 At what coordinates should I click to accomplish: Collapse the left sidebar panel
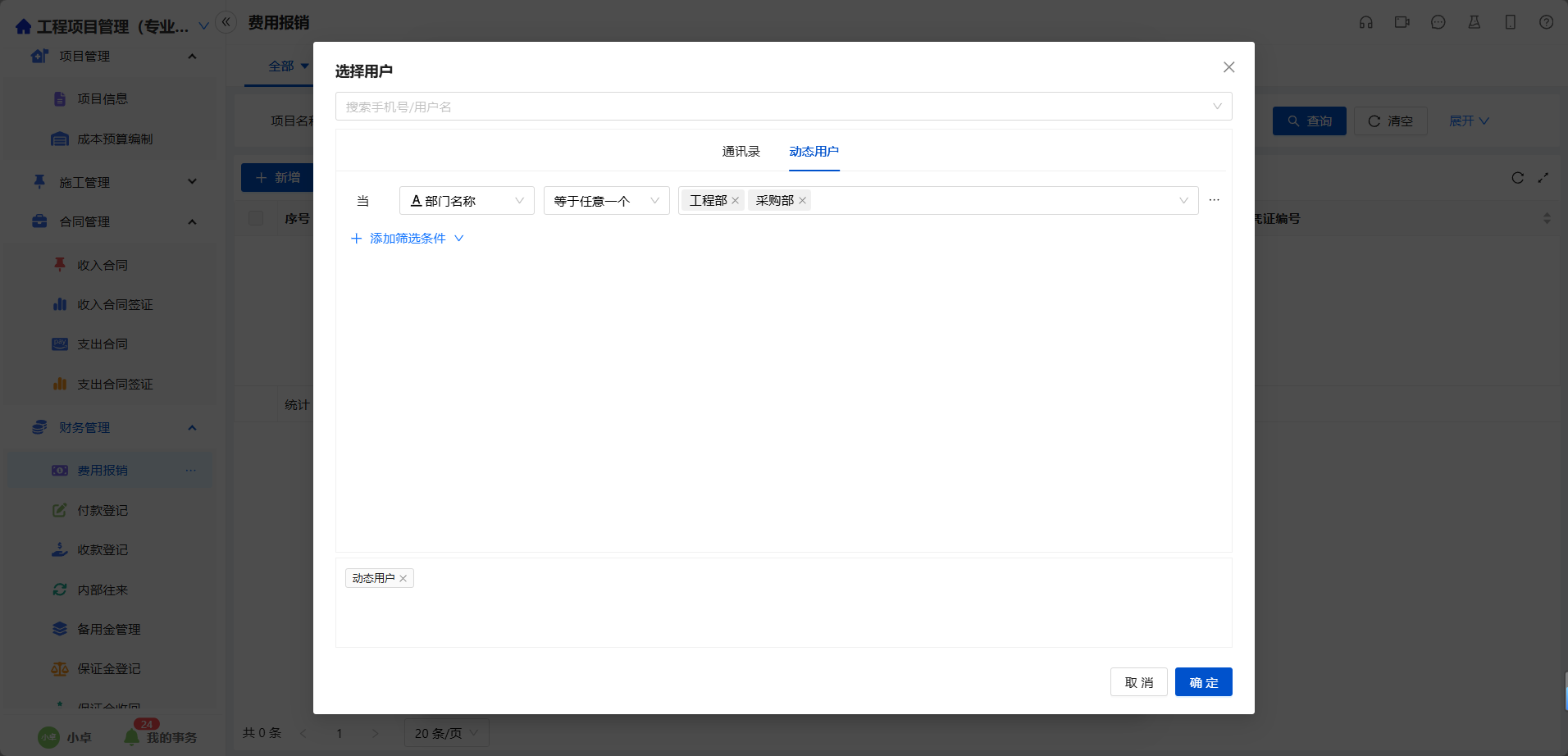point(226,22)
